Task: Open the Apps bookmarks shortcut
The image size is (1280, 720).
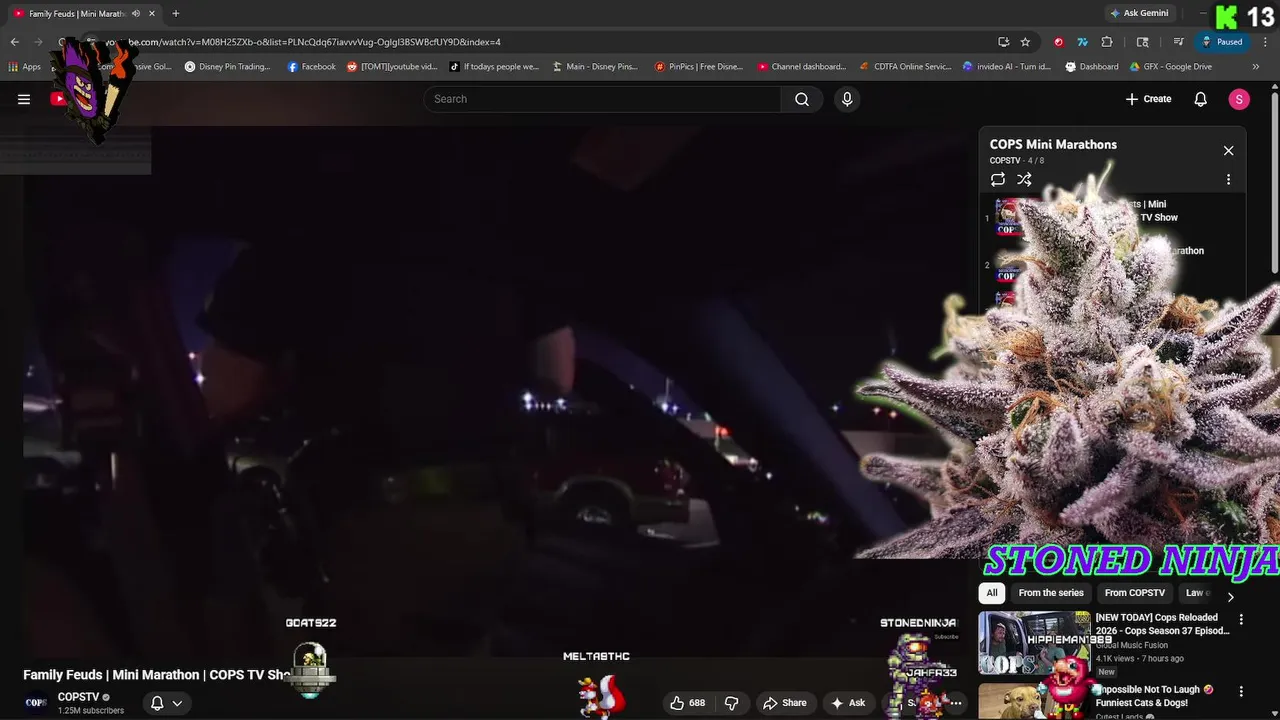Action: point(24,67)
